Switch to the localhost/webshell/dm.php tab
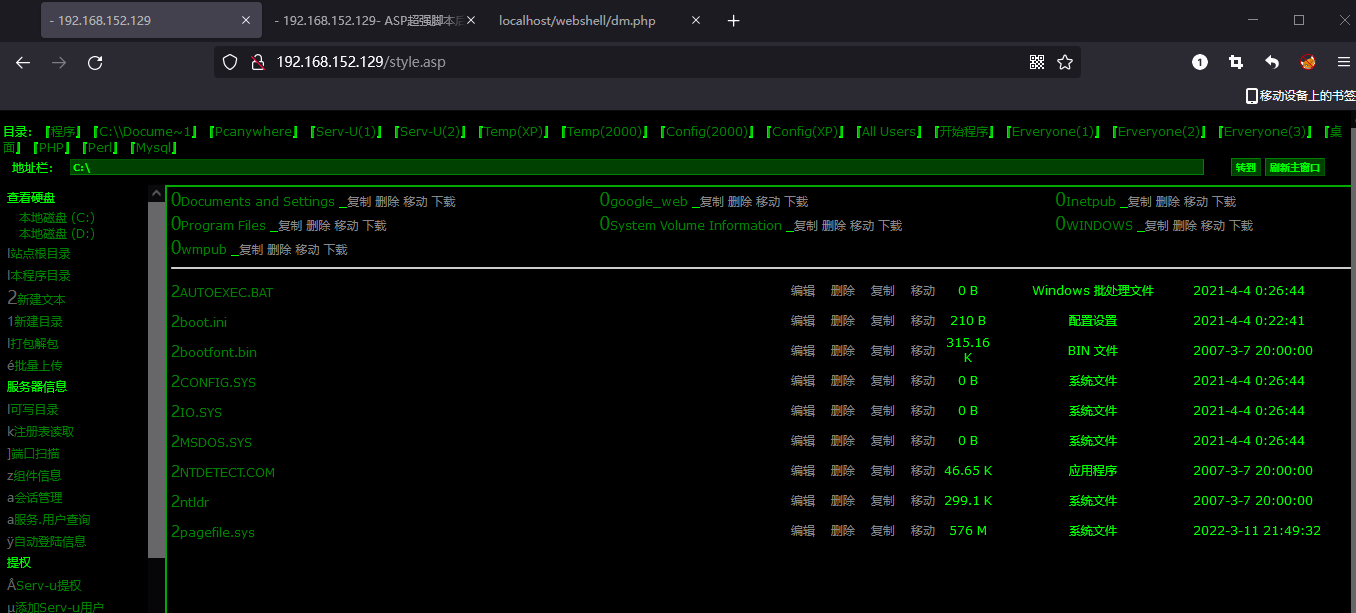Screen dimensions: 1356x613 coord(577,20)
